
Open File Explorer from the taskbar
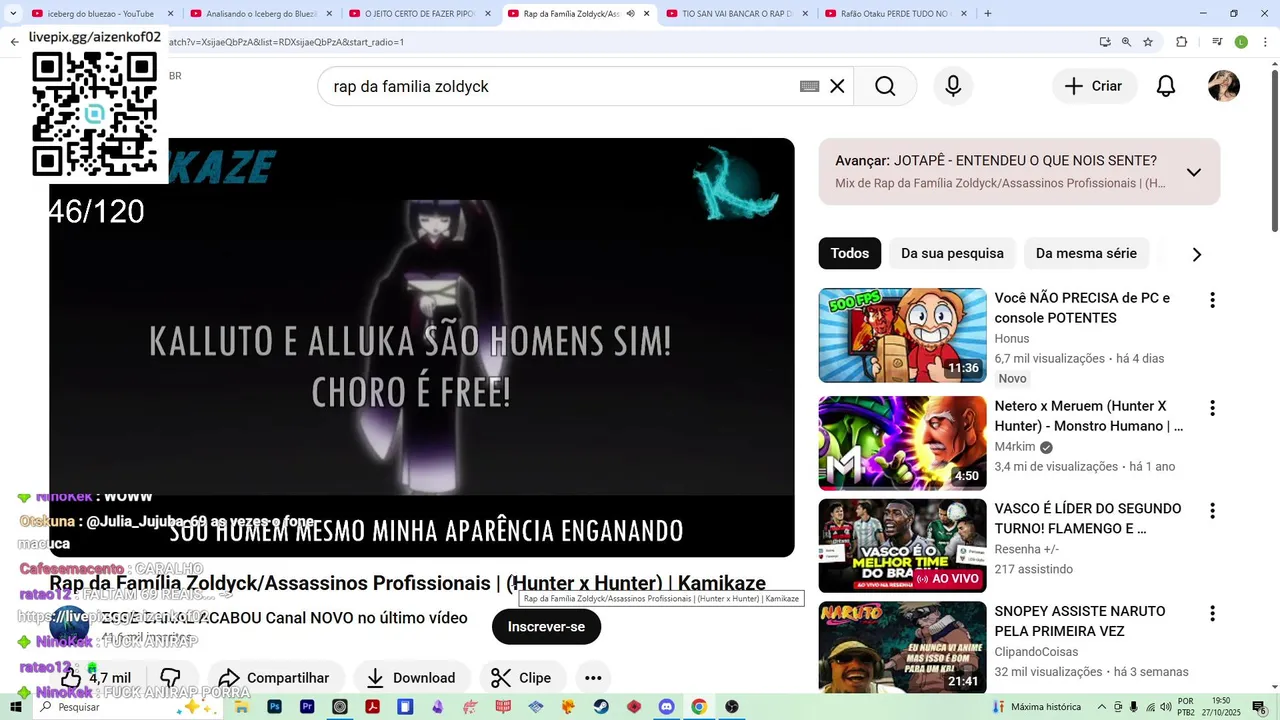(x=242, y=707)
